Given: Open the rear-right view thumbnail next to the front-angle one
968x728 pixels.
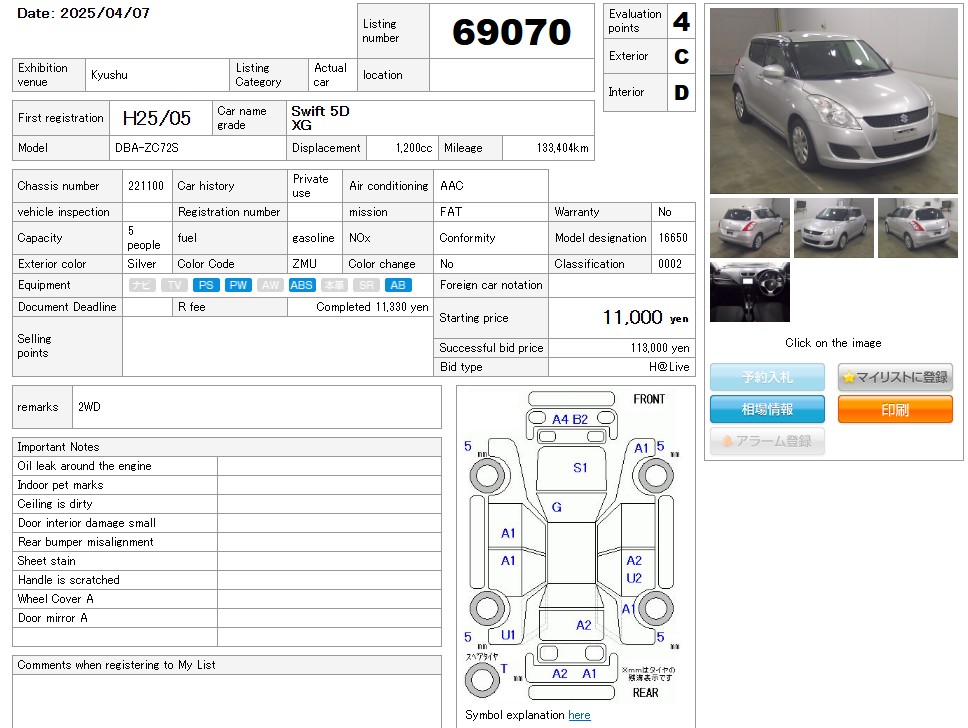Looking at the screenshot, I should coord(917,228).
